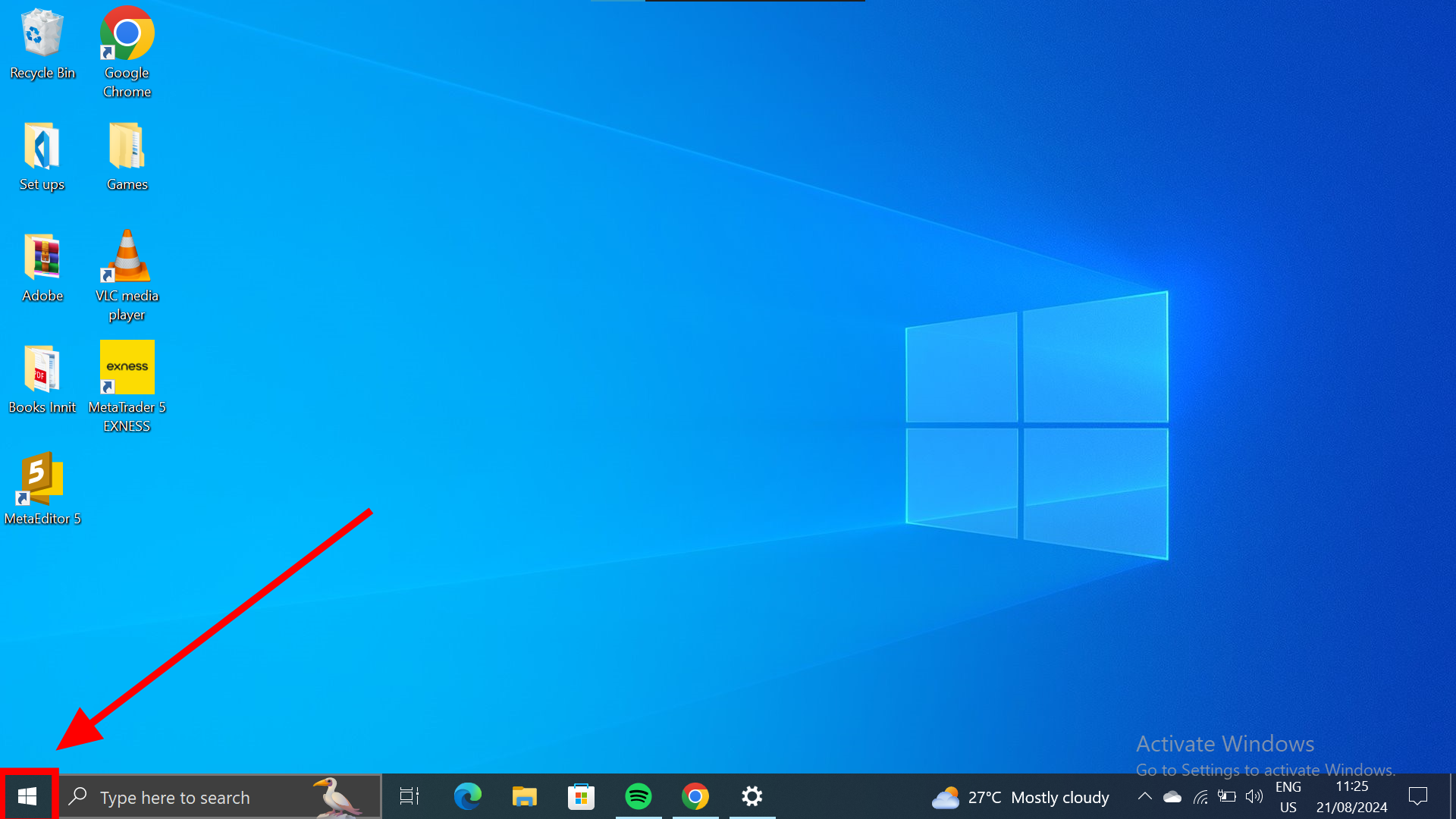Image resolution: width=1456 pixels, height=819 pixels.
Task: Open Microsoft Store from the taskbar
Action: 581,796
